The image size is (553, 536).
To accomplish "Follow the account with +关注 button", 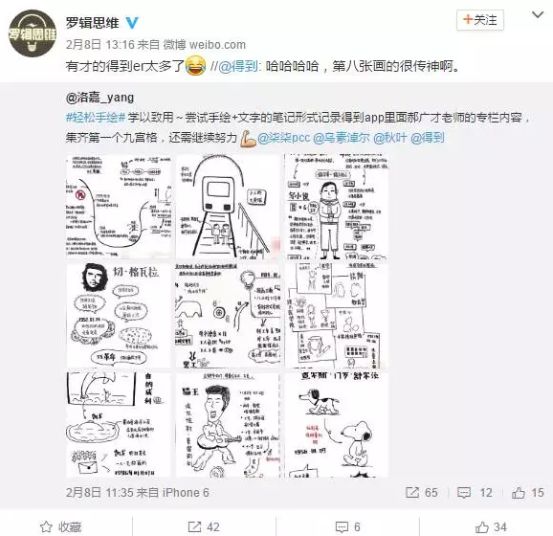I will pyautogui.click(x=480, y=20).
